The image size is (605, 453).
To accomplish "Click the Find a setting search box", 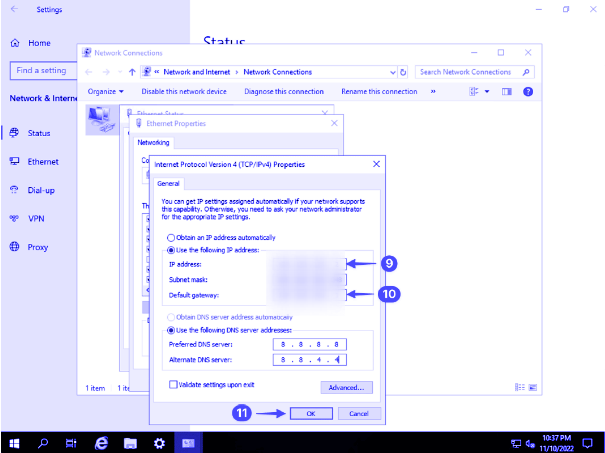I will click(43, 71).
